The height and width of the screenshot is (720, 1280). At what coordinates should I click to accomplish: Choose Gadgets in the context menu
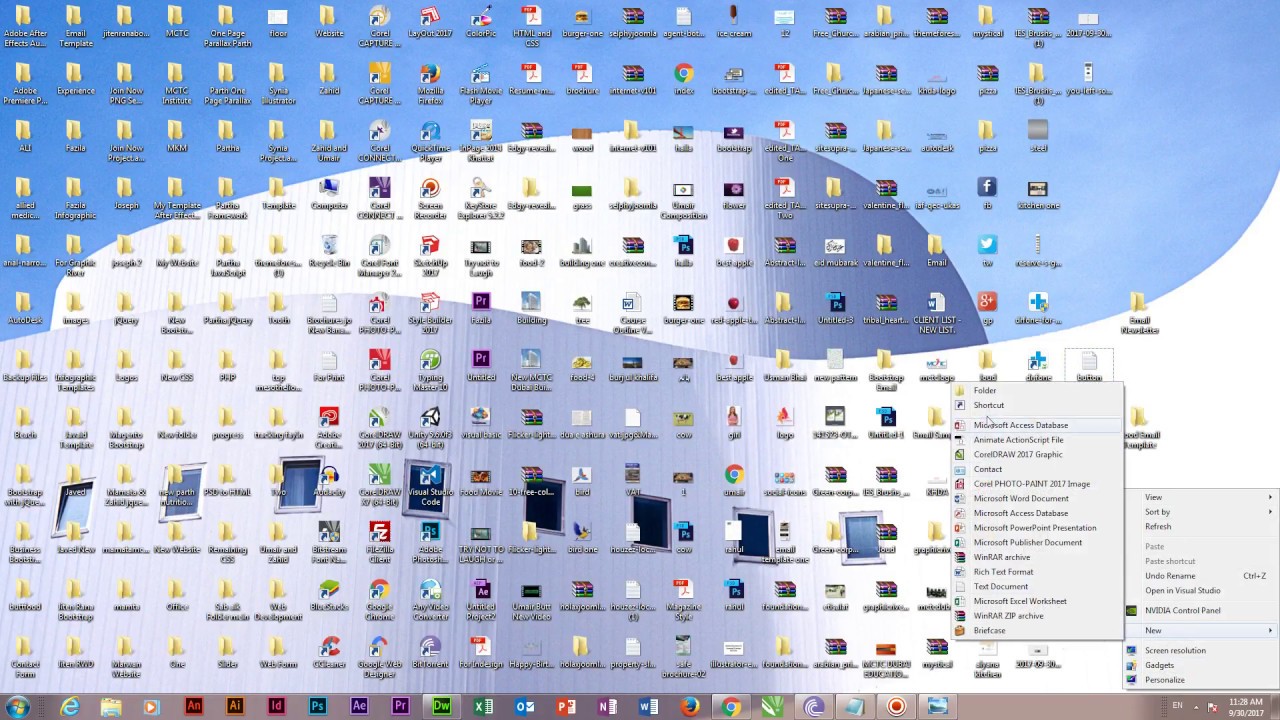click(x=1201, y=665)
